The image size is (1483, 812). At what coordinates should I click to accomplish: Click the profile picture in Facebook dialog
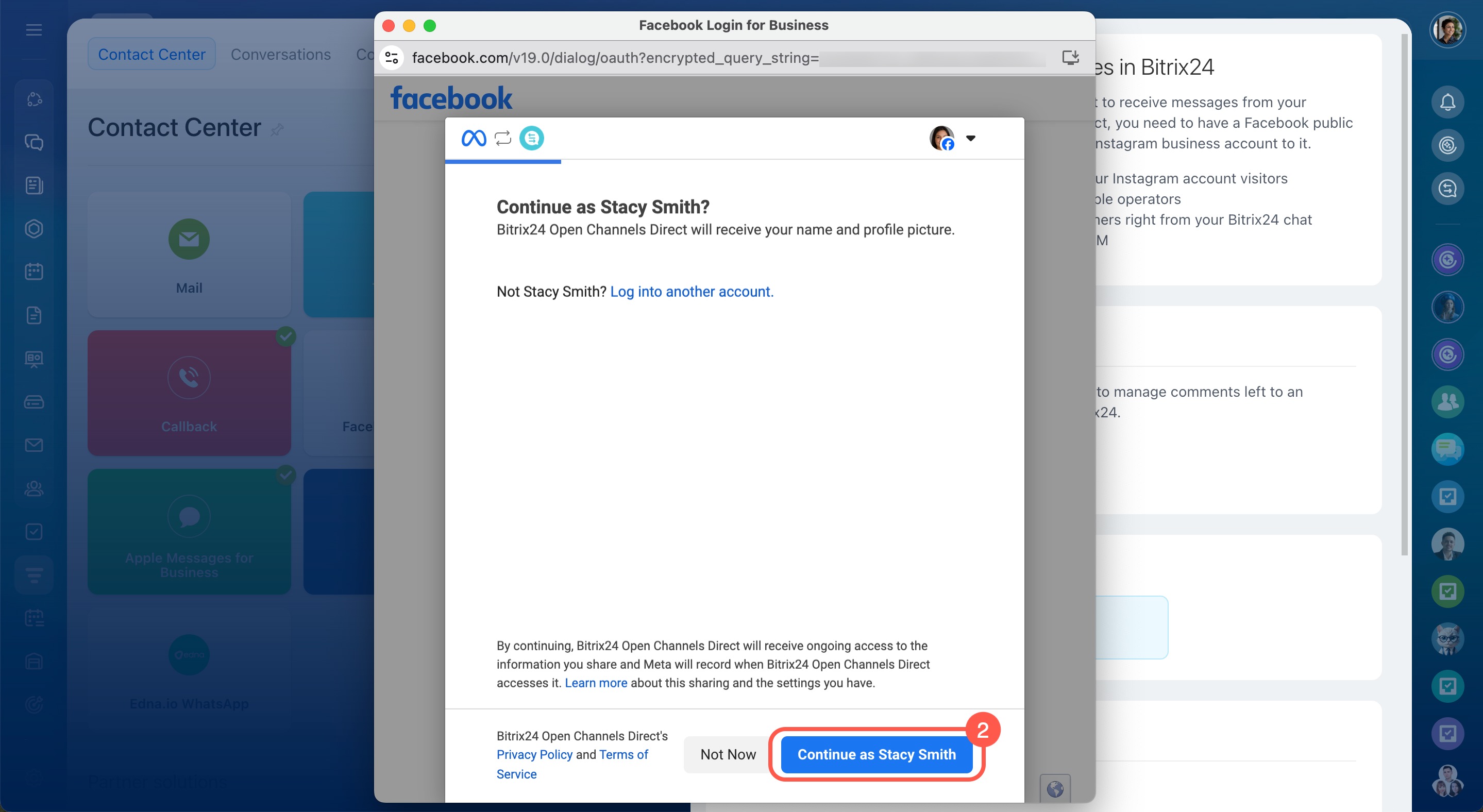(x=941, y=138)
